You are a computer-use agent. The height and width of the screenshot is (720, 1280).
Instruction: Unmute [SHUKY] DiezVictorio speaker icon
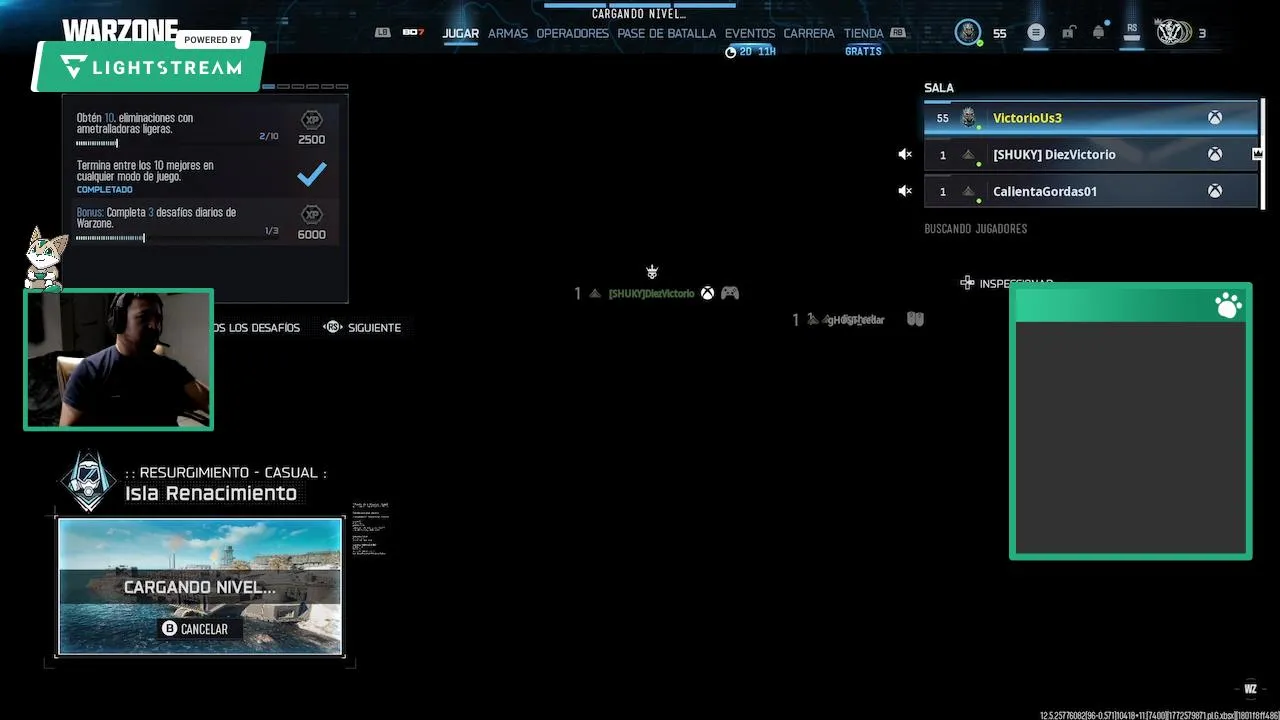[x=905, y=155]
